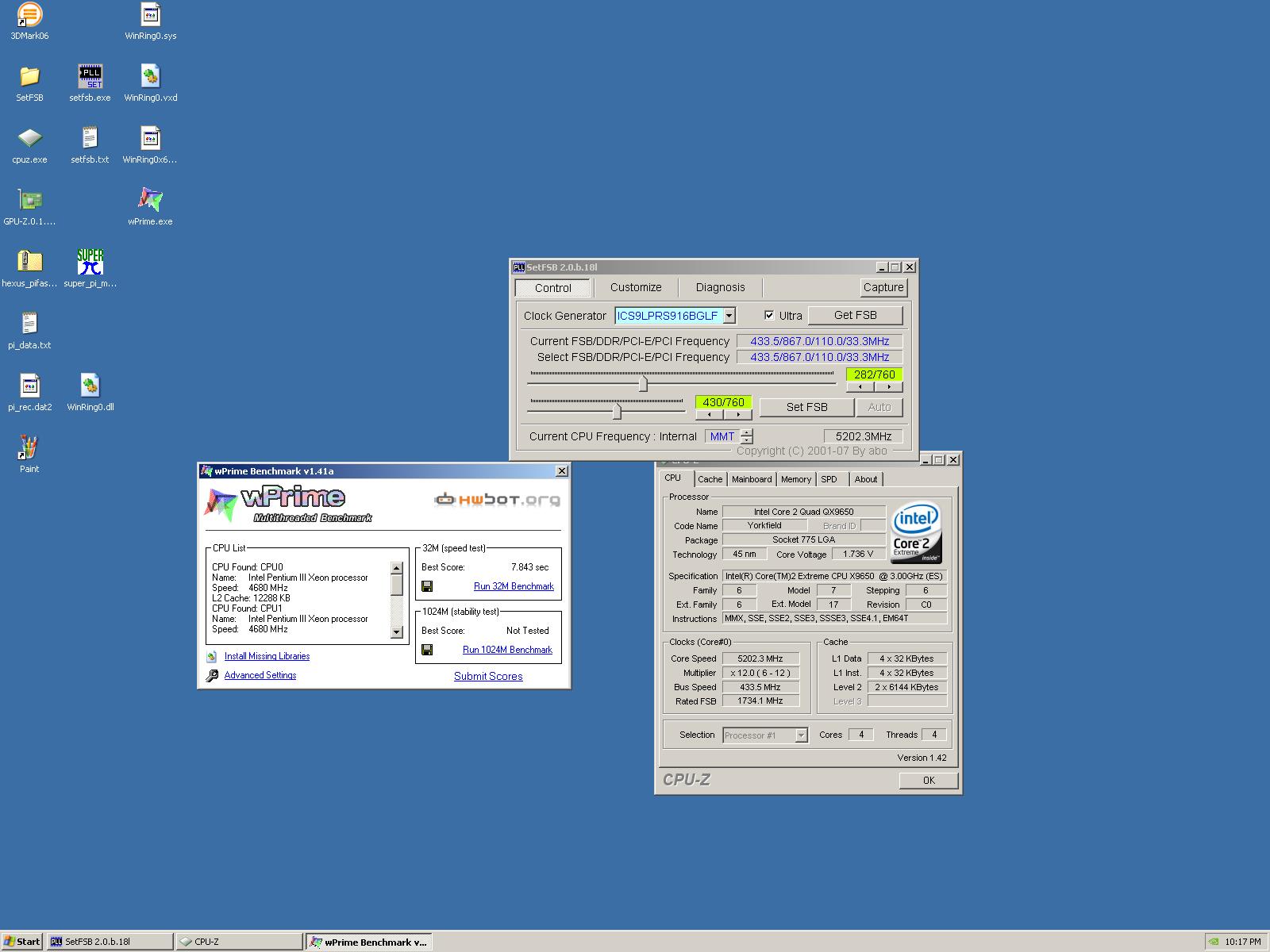The image size is (1270, 952).
Task: Switch to SetFSB via the taskbar
Action: (x=110, y=942)
